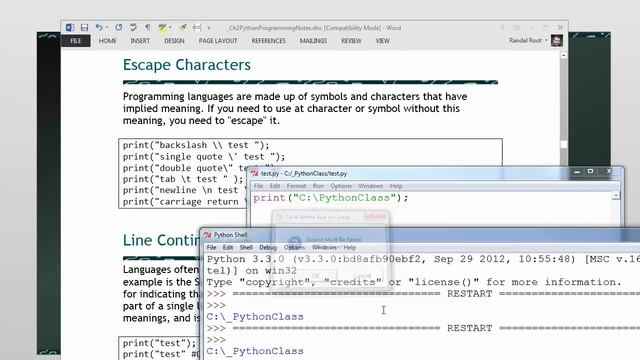Open the Options menu in Python Shell
The height and width of the screenshot is (360, 640).
(294, 248)
